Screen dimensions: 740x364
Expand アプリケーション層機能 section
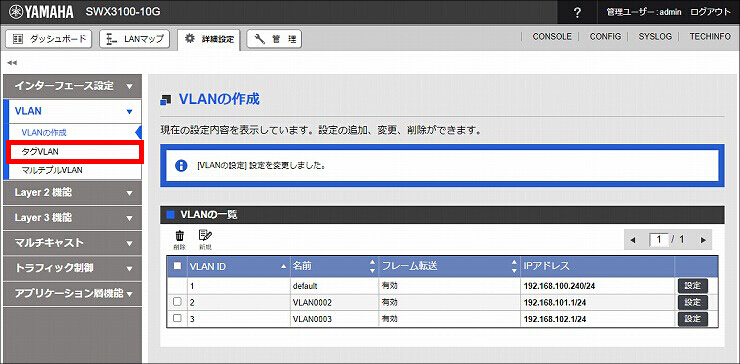coord(72,293)
